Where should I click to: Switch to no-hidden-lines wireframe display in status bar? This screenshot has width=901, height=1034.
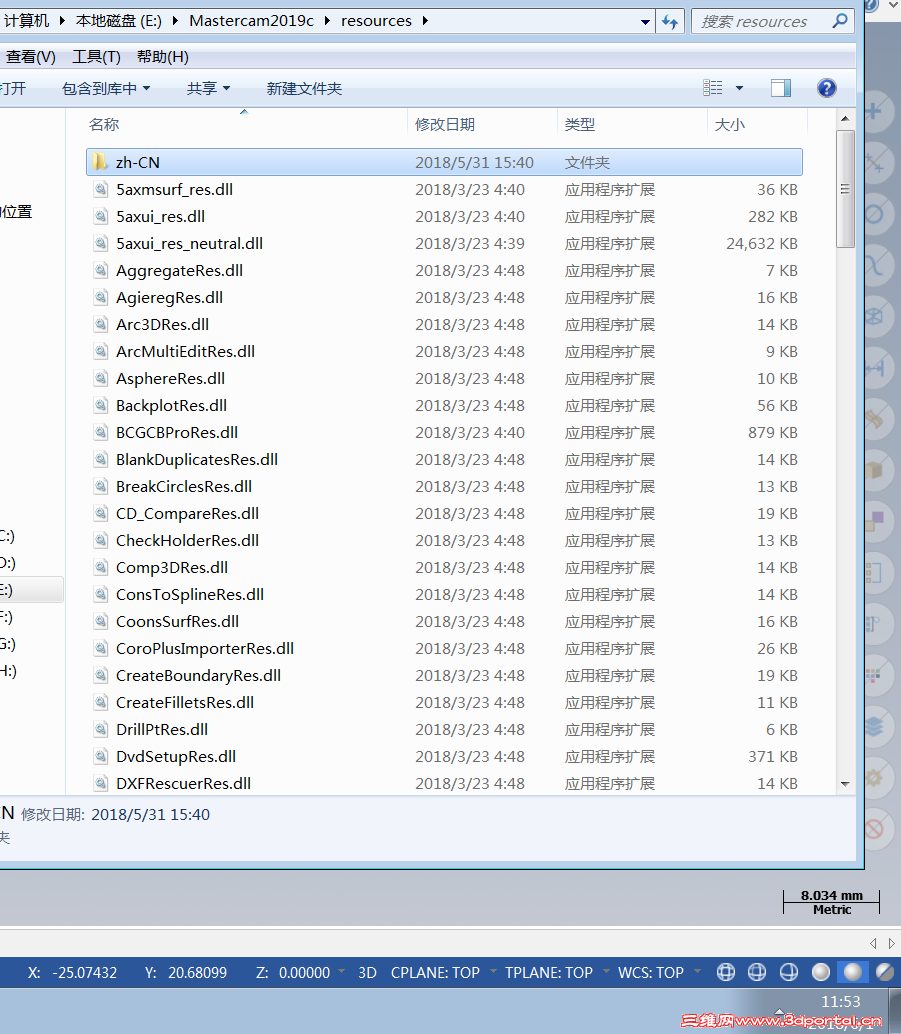[789, 972]
